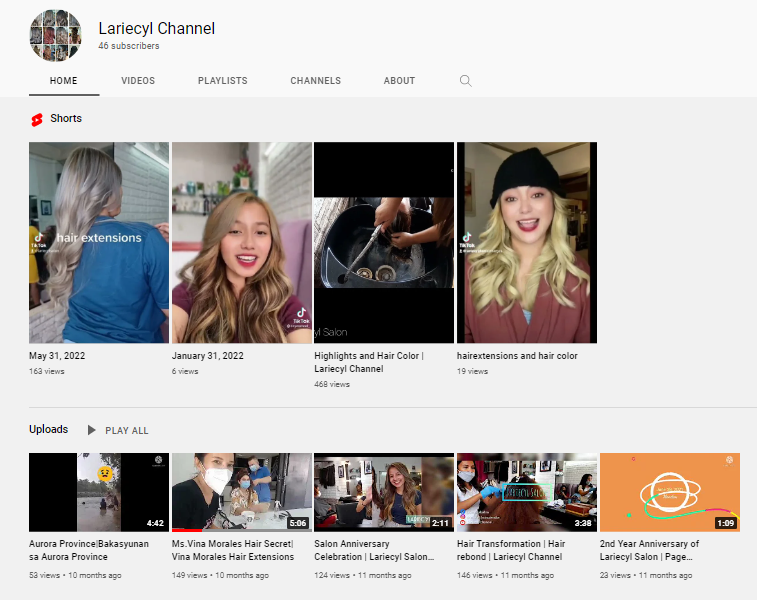Click the 2:11 duration badge
Viewport: 757px width, 600px height.
[x=440, y=523]
